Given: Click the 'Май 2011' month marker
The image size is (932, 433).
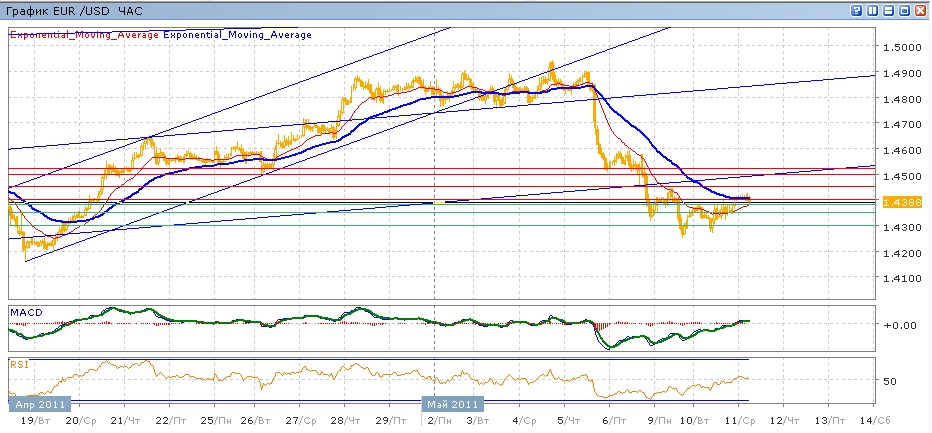Looking at the screenshot, I should pyautogui.click(x=453, y=404).
